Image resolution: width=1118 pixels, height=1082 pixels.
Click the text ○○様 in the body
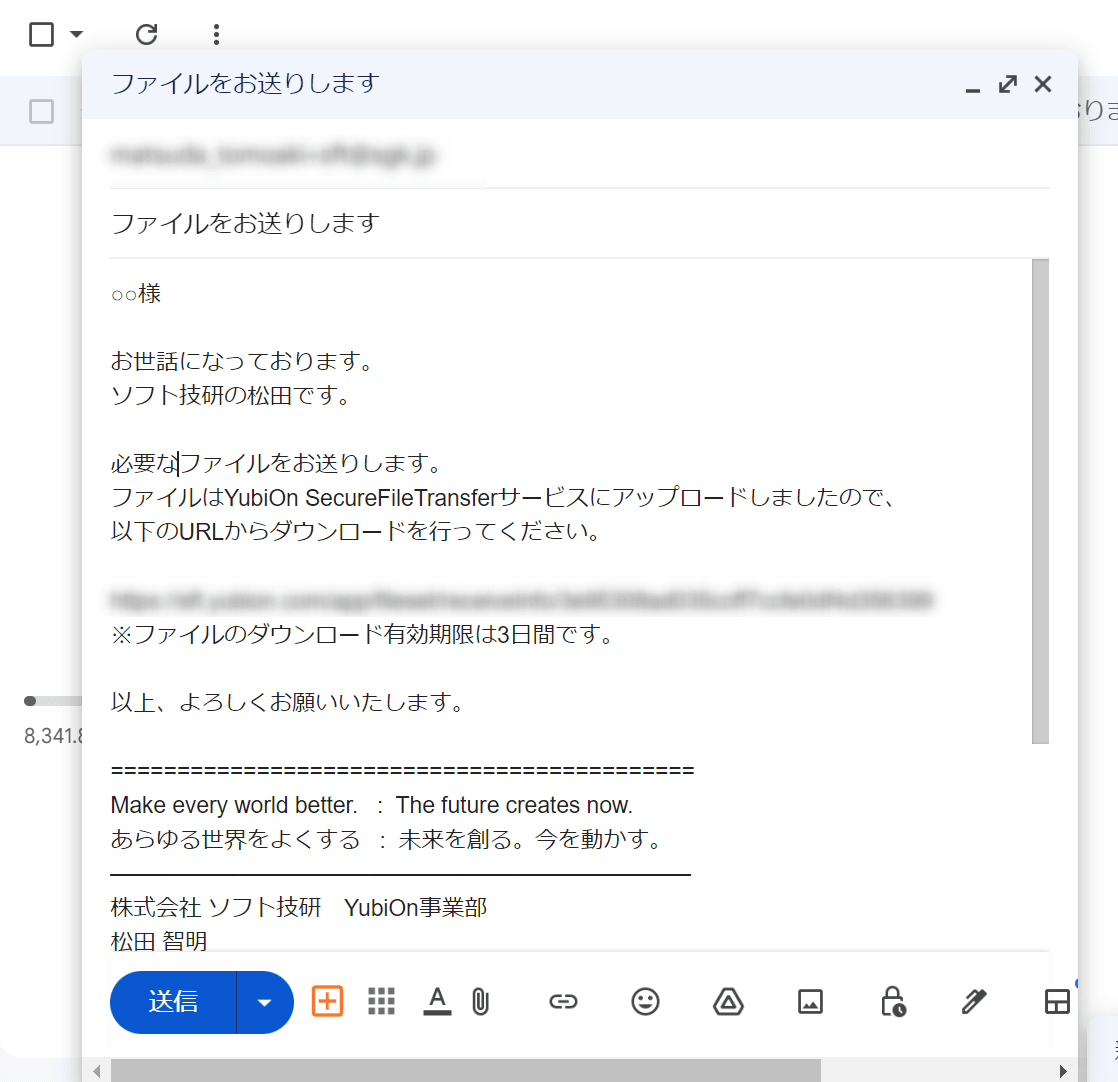point(136,293)
